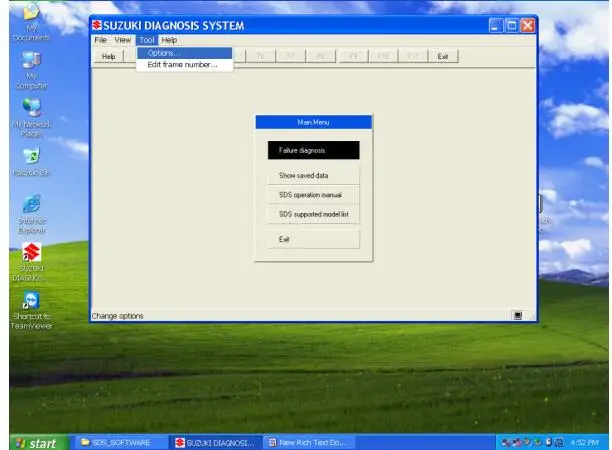Click the Show saved data button
Viewport: 612px width, 450px height.
coord(313,176)
